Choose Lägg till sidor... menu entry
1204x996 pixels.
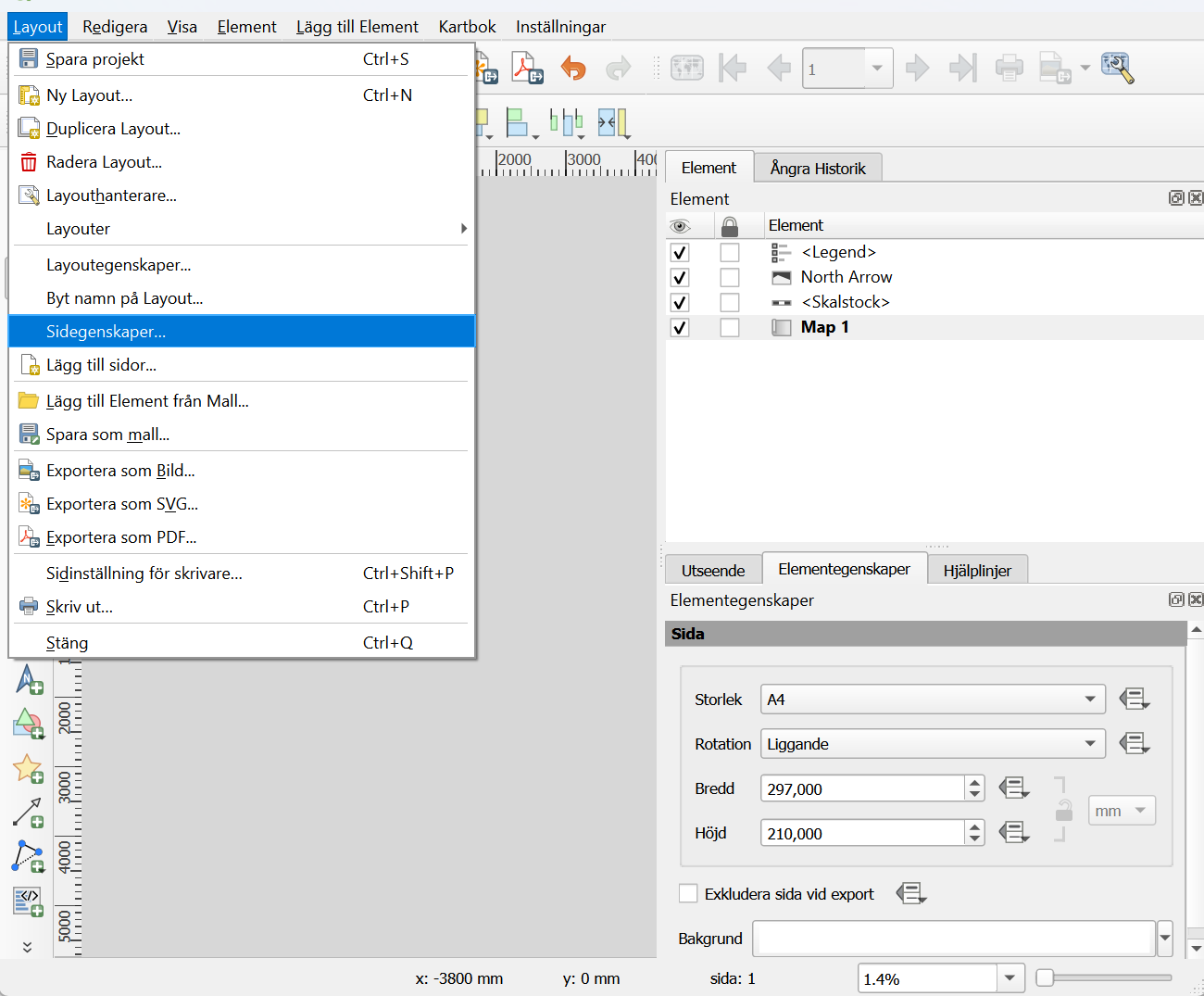[x=242, y=365]
